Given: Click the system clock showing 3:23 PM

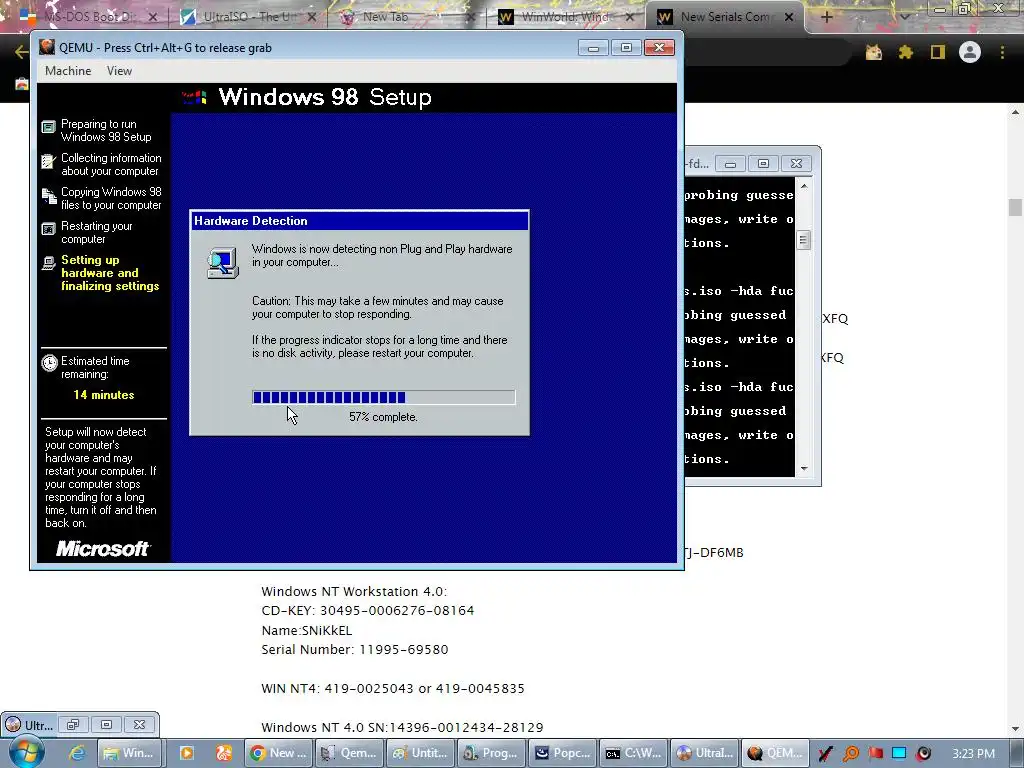Looking at the screenshot, I should (974, 754).
